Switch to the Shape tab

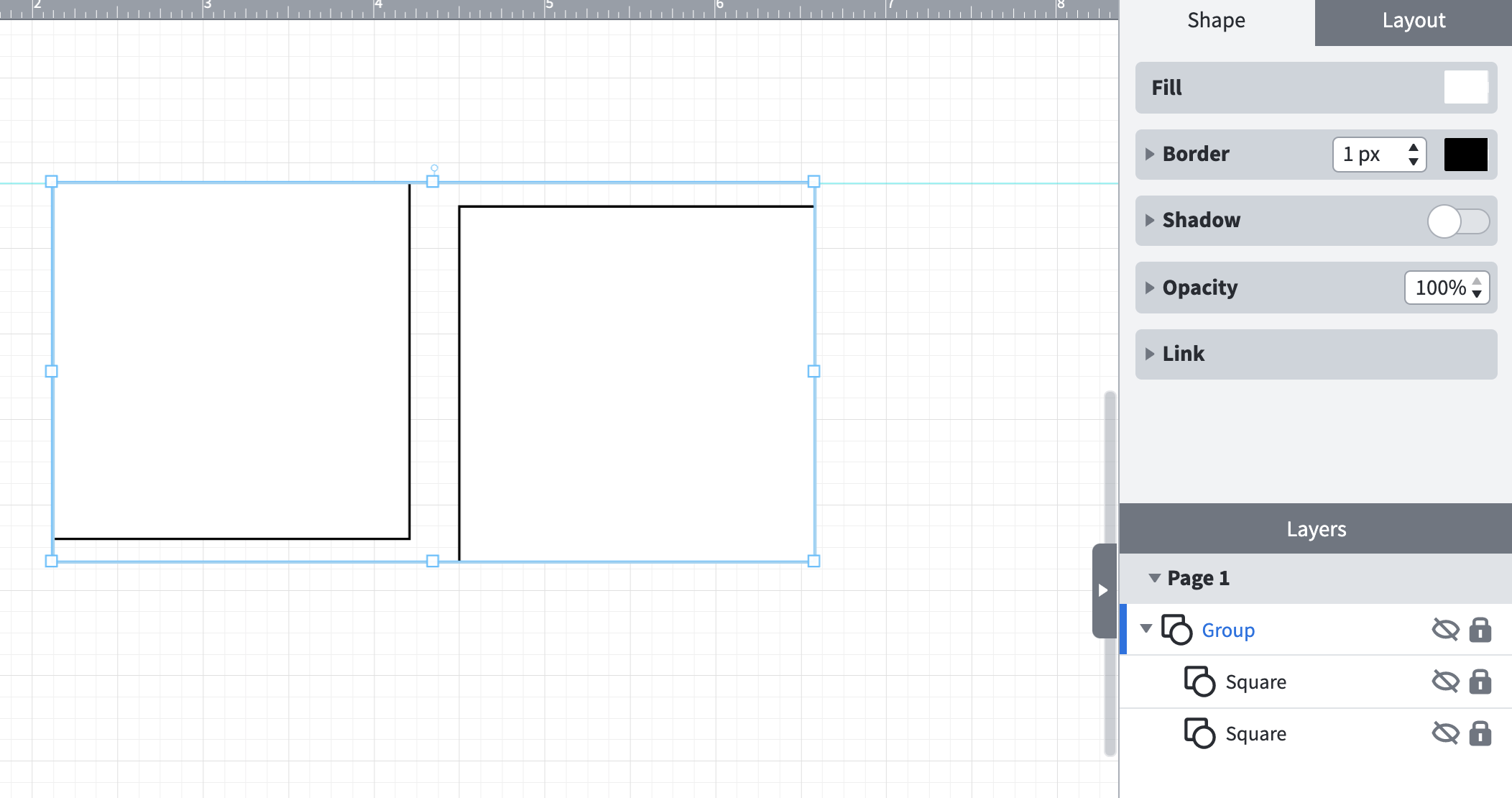1217,22
